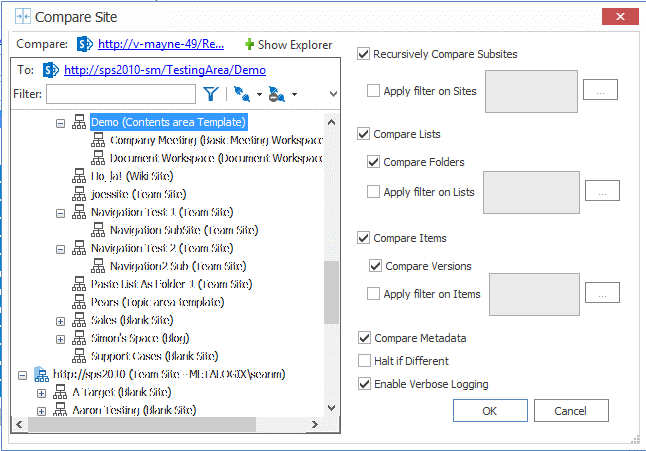Viewport: 646px width, 451px height.
Task: Expand the Sales (Blank Site) node
Action: coord(61,321)
